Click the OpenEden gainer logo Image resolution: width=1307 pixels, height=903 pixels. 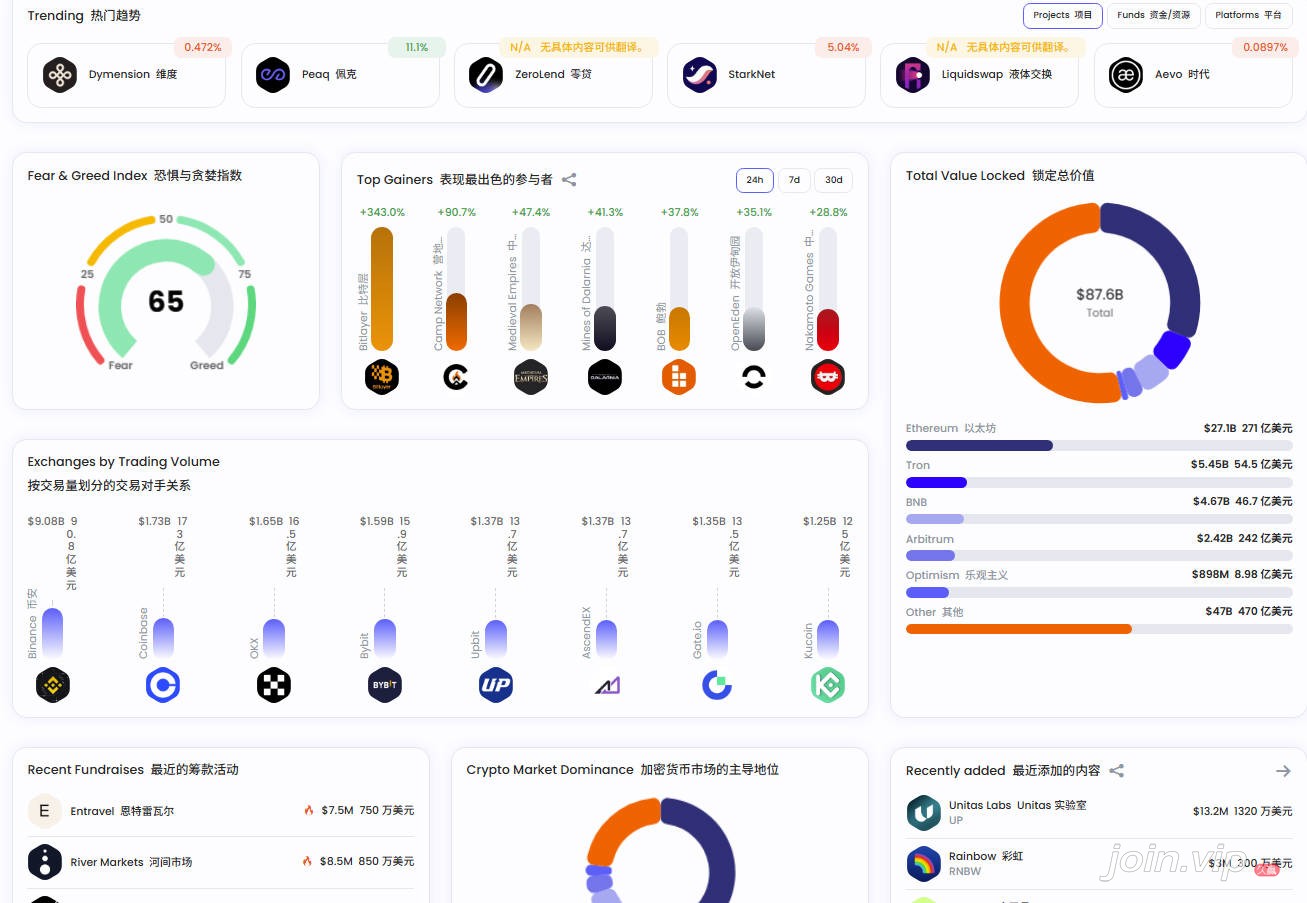754,377
